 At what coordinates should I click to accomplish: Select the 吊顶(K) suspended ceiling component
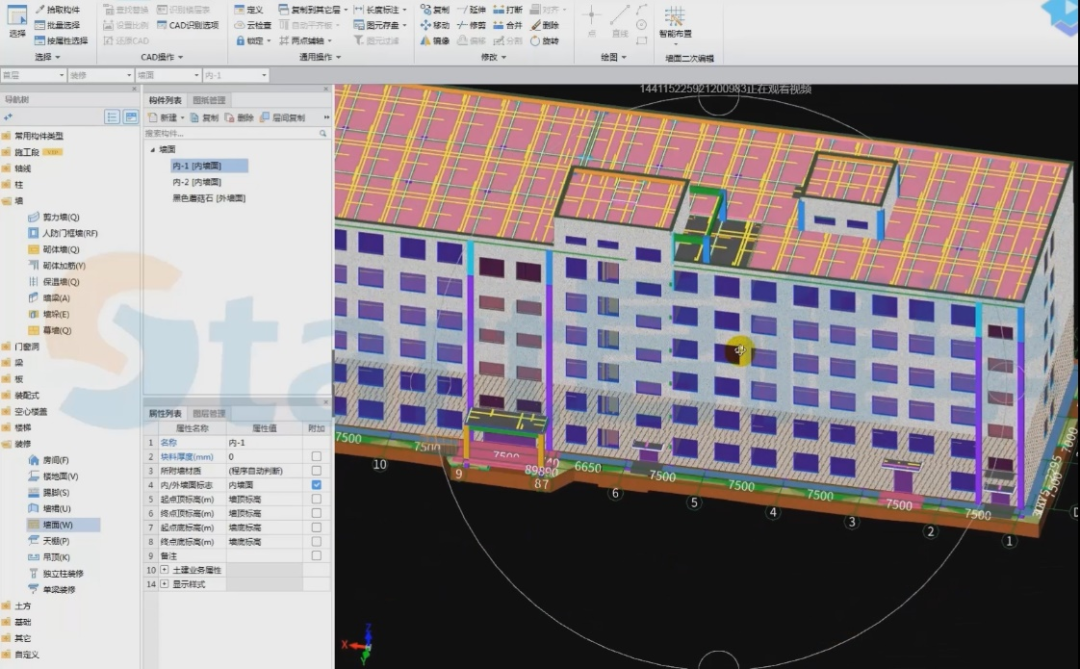(x=48, y=557)
